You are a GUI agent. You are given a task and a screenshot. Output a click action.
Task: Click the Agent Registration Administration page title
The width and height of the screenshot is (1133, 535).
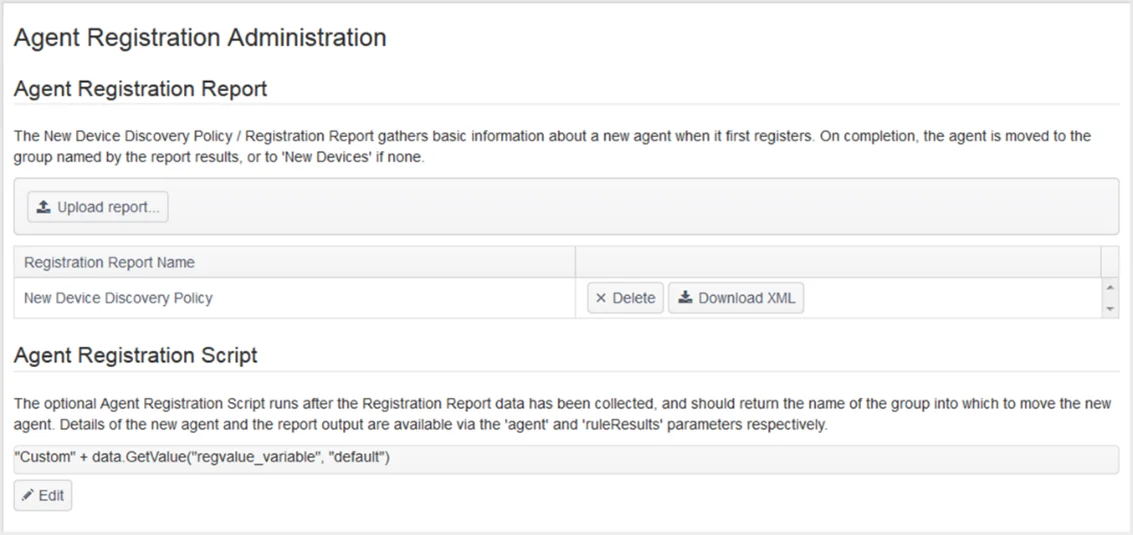click(x=200, y=38)
